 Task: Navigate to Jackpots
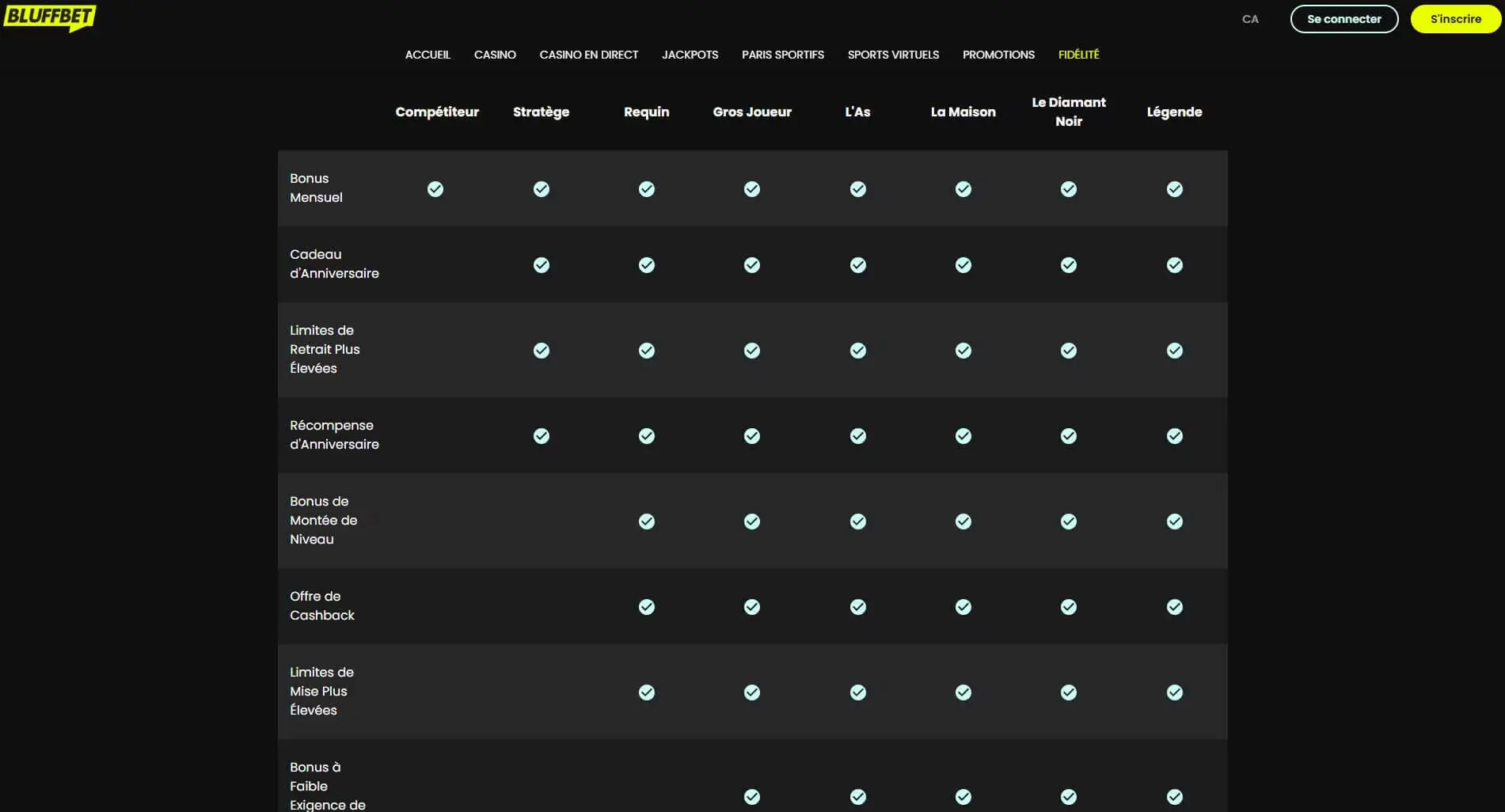click(x=690, y=55)
